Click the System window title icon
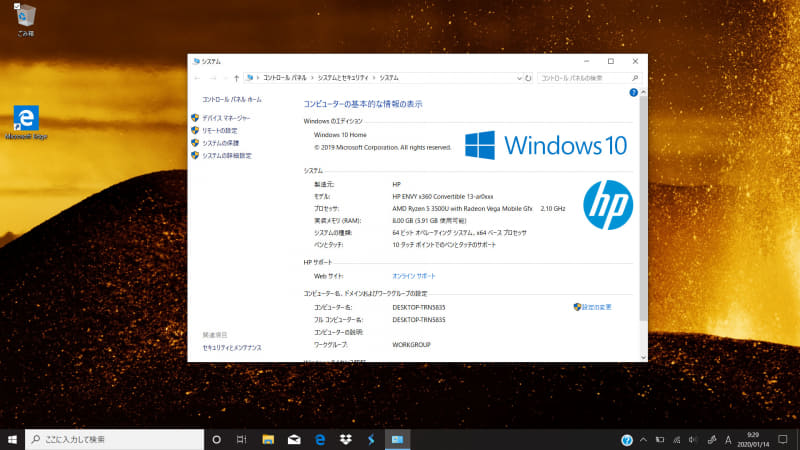Viewport: 800px width, 450px height. (x=196, y=61)
